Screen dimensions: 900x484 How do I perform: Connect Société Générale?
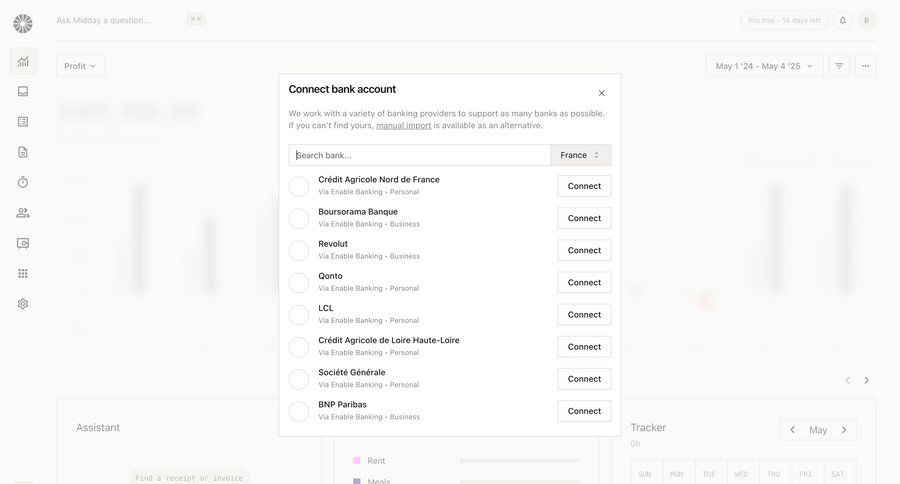584,379
